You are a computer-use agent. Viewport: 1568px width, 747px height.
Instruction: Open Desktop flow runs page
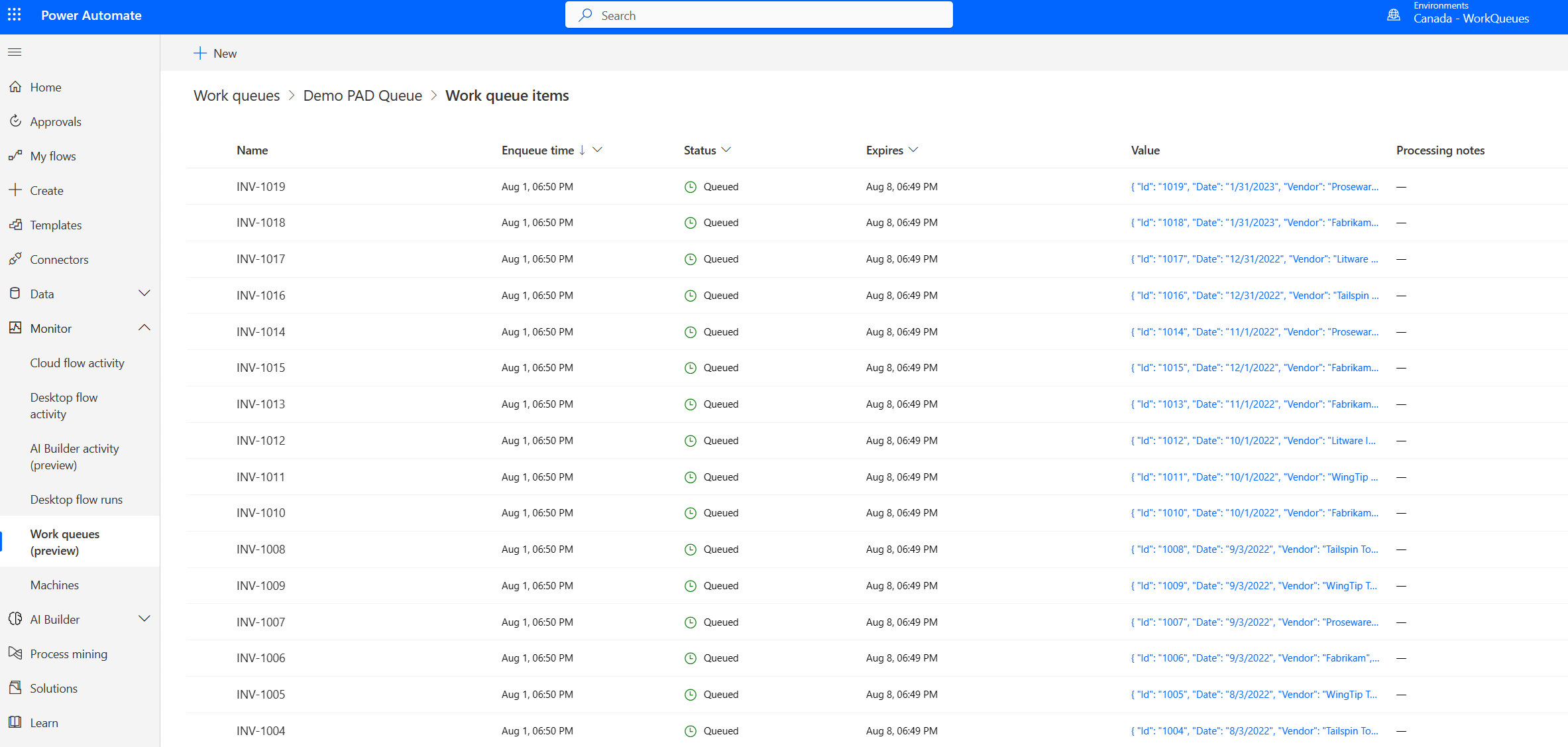click(76, 500)
